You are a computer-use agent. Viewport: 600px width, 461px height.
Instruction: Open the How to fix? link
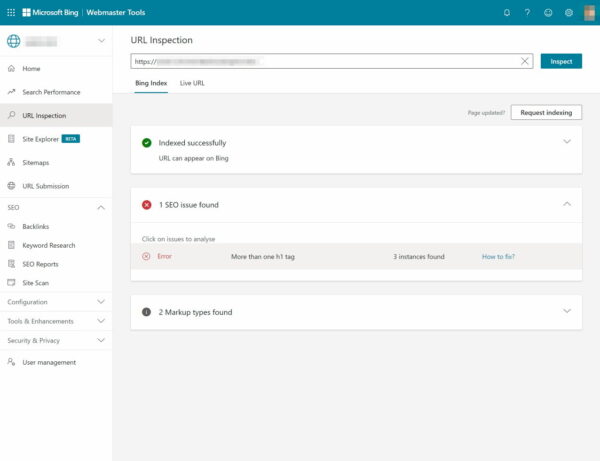click(x=498, y=257)
